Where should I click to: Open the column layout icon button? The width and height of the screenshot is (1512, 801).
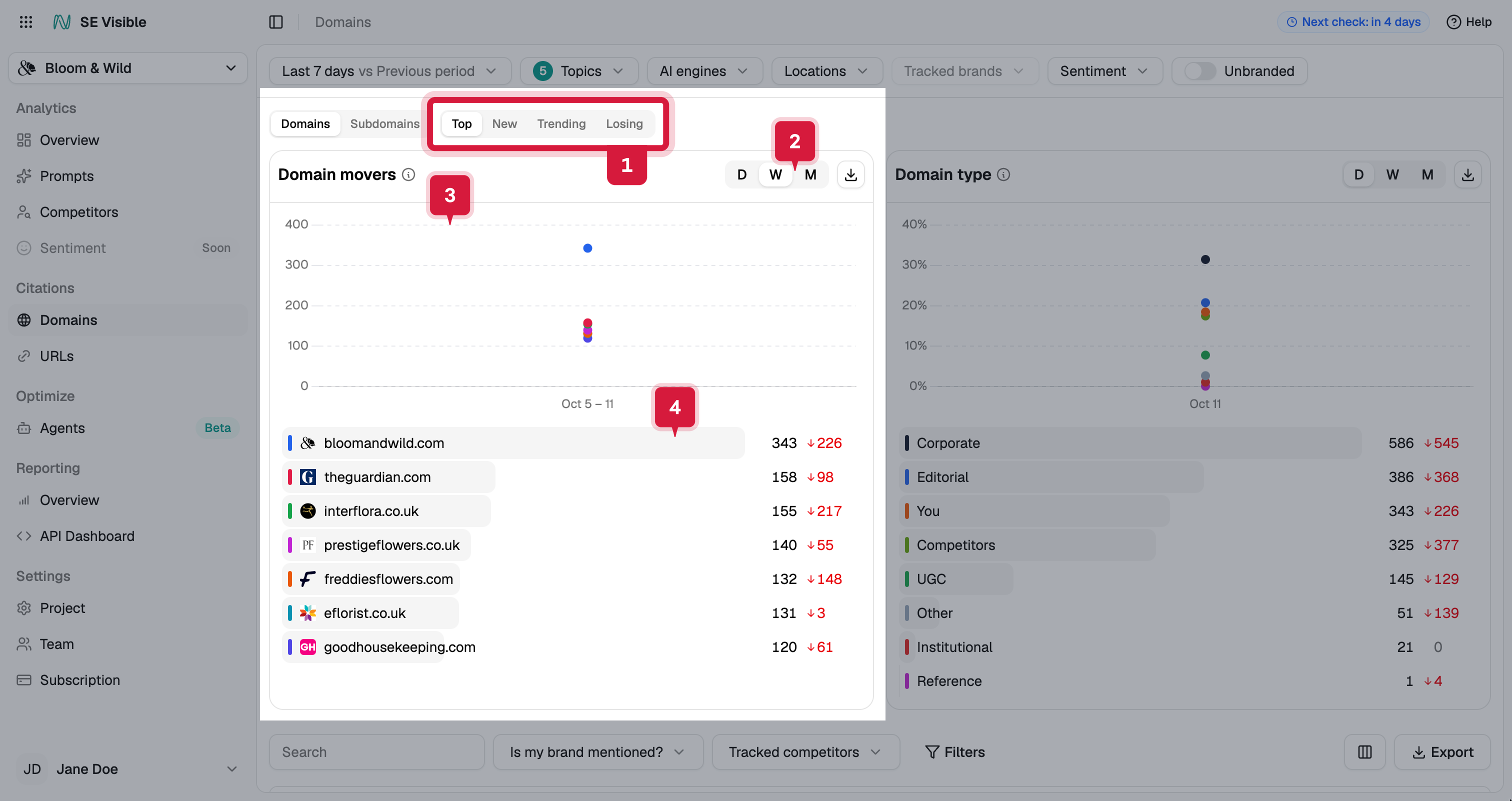pyautogui.click(x=1364, y=751)
